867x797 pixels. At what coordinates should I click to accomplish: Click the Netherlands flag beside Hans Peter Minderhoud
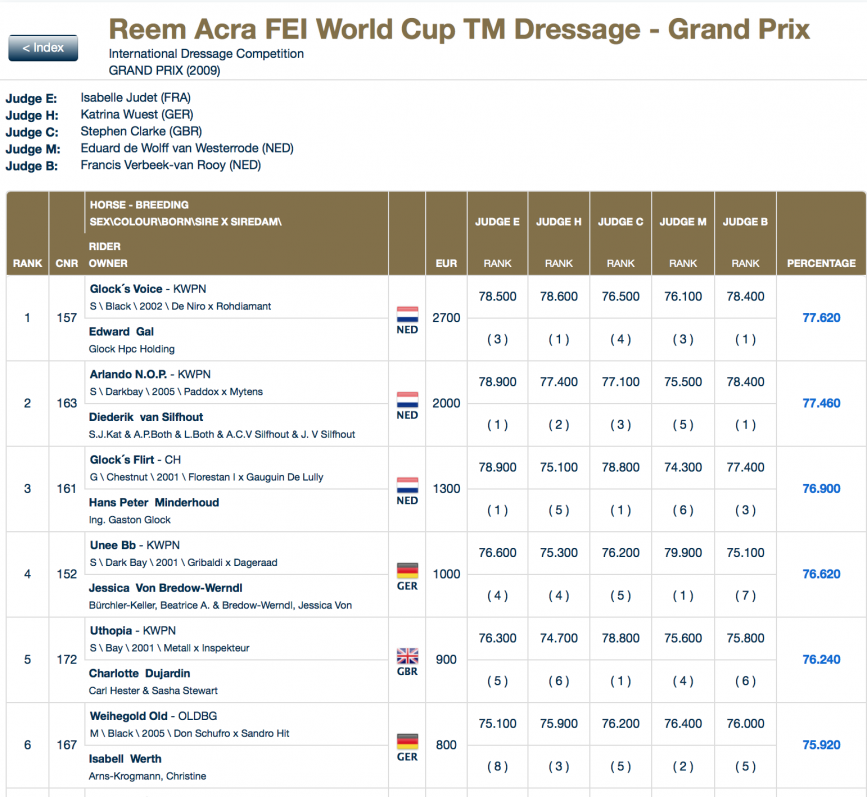407,484
